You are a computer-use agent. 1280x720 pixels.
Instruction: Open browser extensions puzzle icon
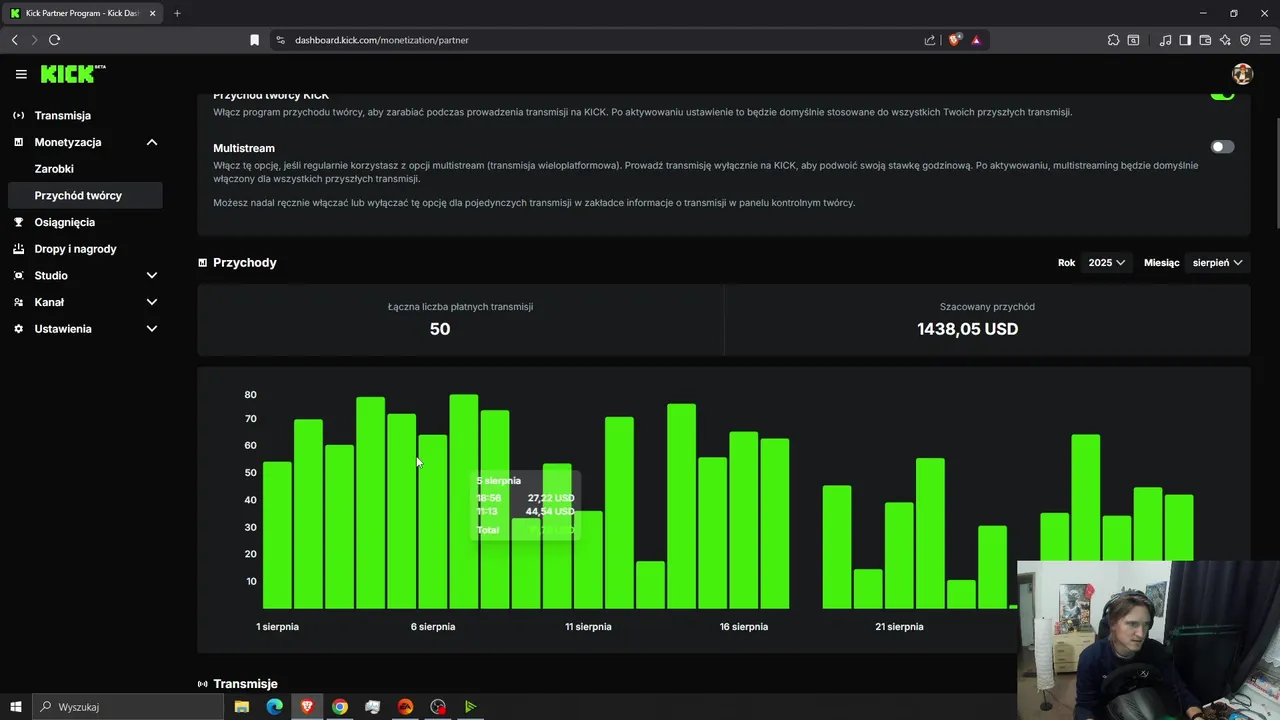click(1113, 40)
